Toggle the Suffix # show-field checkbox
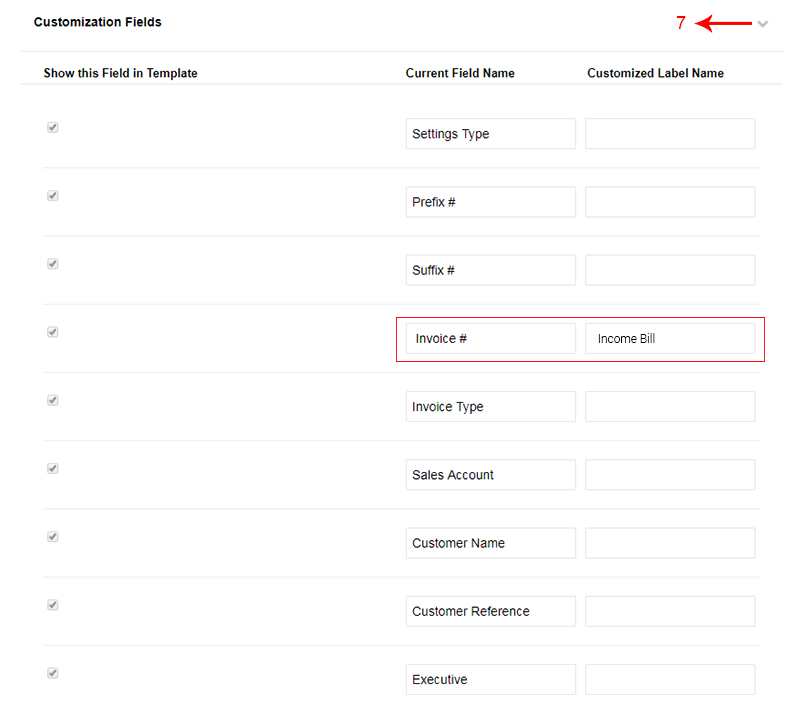Image resolution: width=800 pixels, height=704 pixels. click(x=53, y=263)
